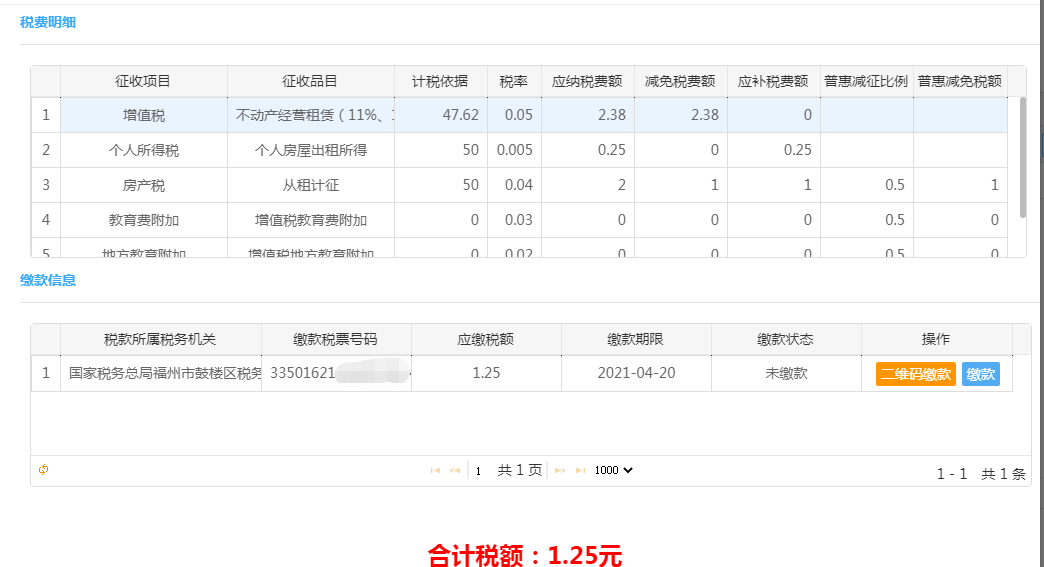This screenshot has width=1044, height=567.
Task: Click the ticket number 33501621 cell
Action: 336,373
